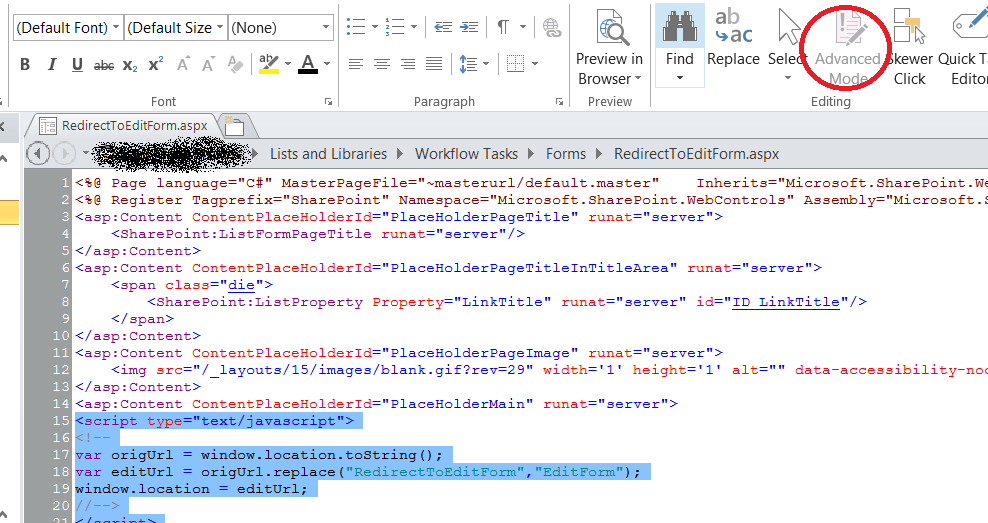988x523 pixels.
Task: Click the Skewer Click button
Action: pos(909,47)
